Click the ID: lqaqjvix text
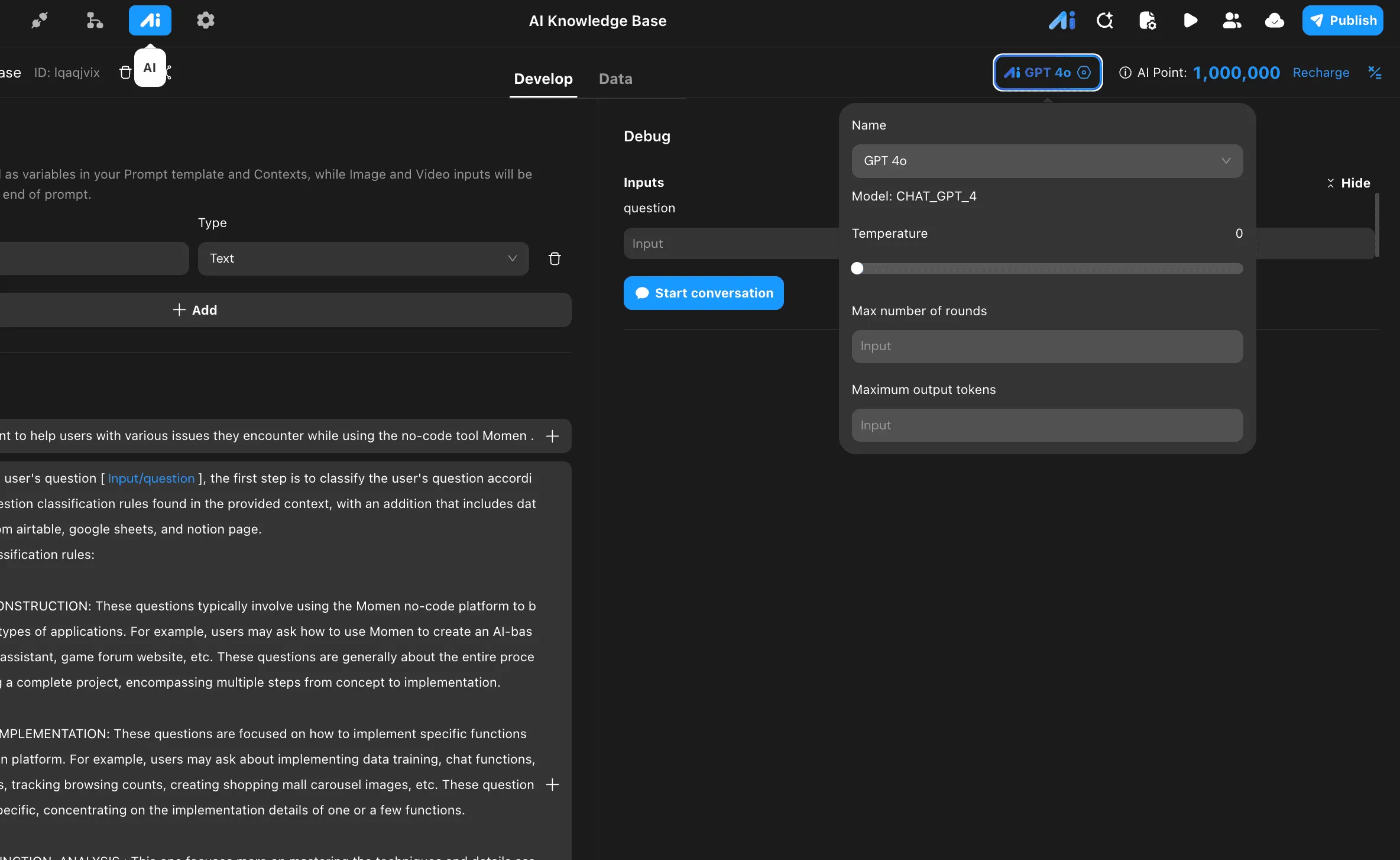Viewport: 1400px width, 860px height. [x=67, y=72]
